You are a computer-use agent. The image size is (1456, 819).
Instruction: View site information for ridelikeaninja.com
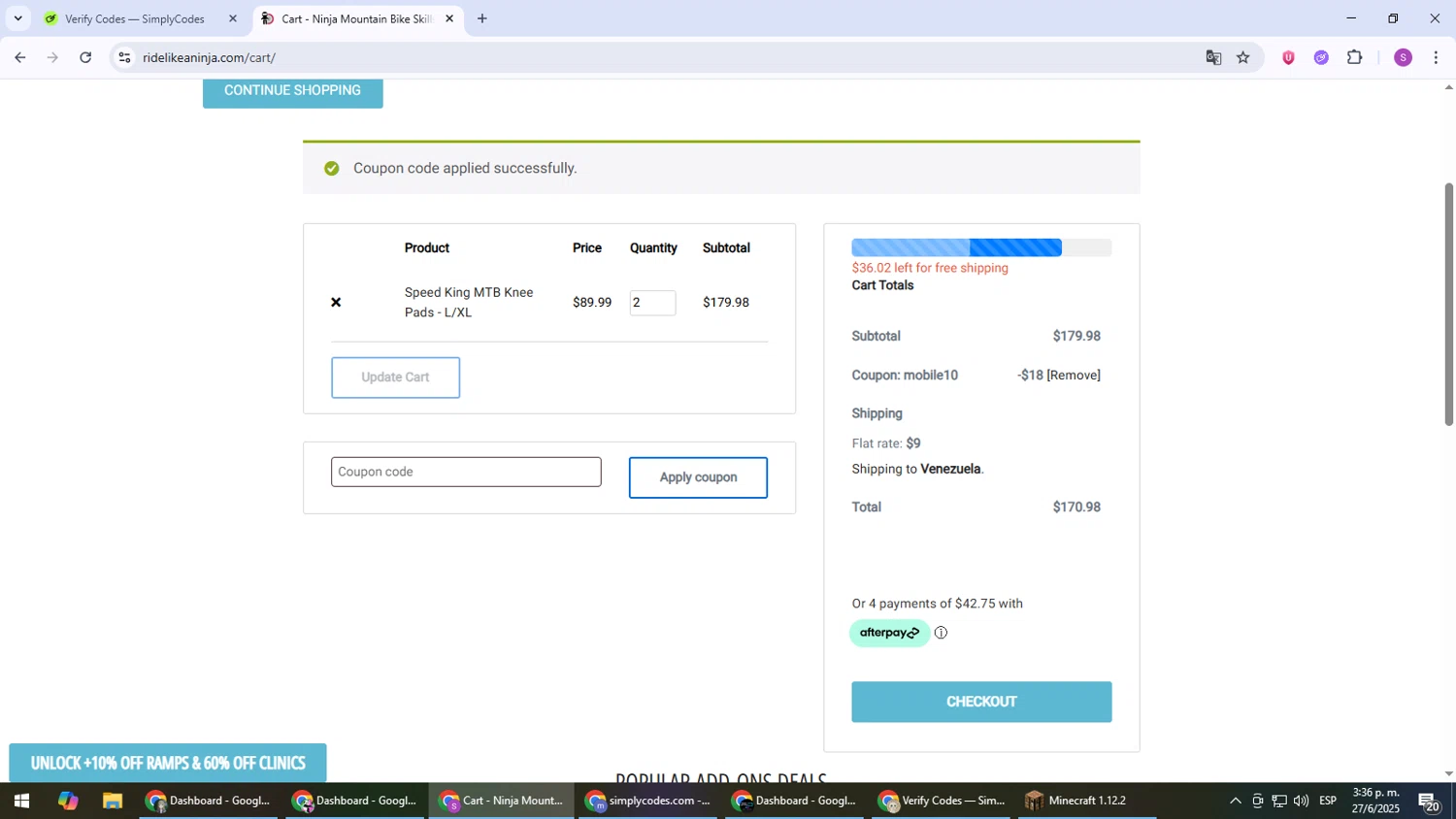(124, 57)
